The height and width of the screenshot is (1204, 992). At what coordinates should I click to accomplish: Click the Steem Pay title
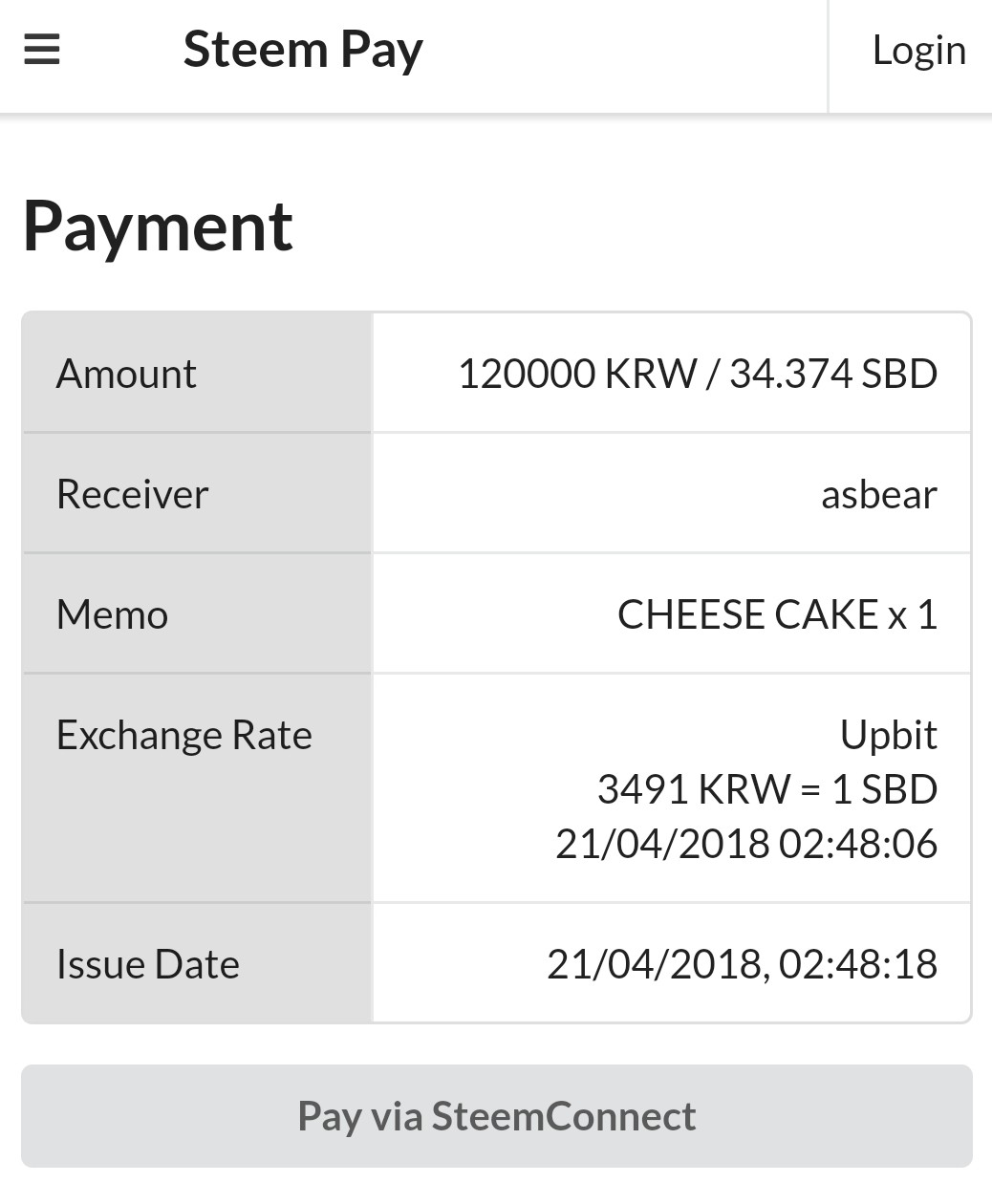click(x=303, y=51)
